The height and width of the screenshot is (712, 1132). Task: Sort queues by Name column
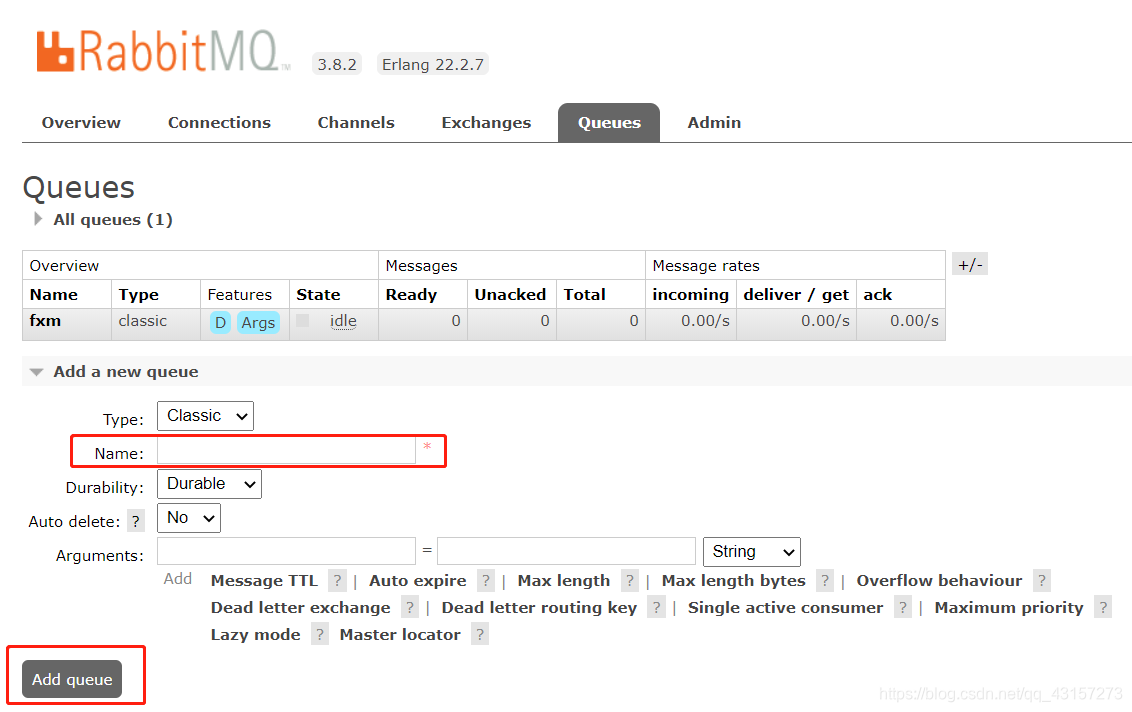pyautogui.click(x=53, y=295)
